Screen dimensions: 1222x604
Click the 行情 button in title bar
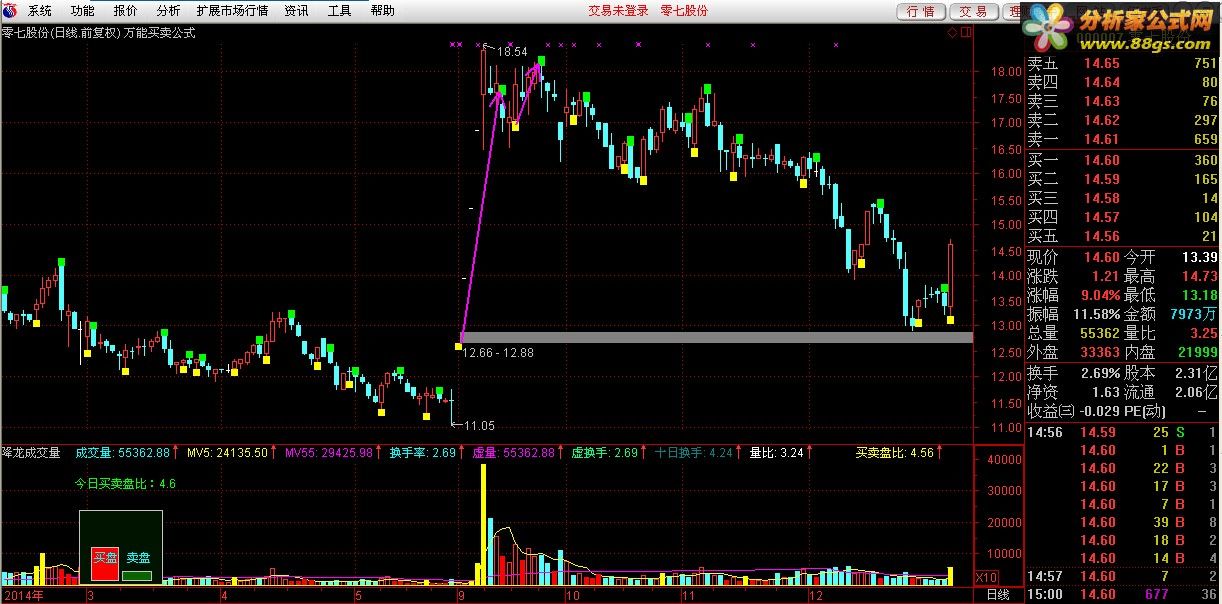click(x=921, y=11)
